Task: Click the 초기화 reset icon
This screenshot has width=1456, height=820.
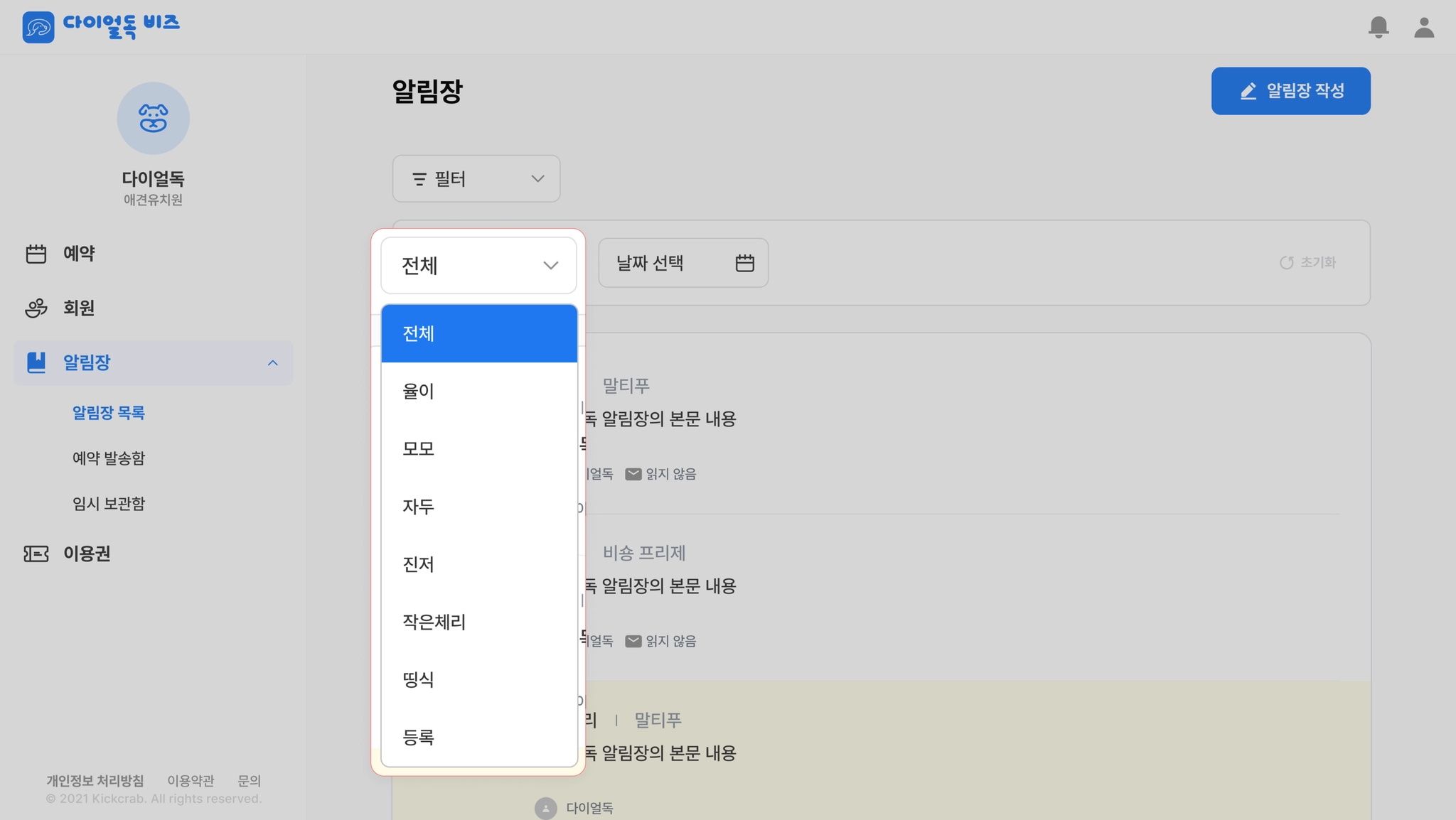Action: click(1286, 263)
